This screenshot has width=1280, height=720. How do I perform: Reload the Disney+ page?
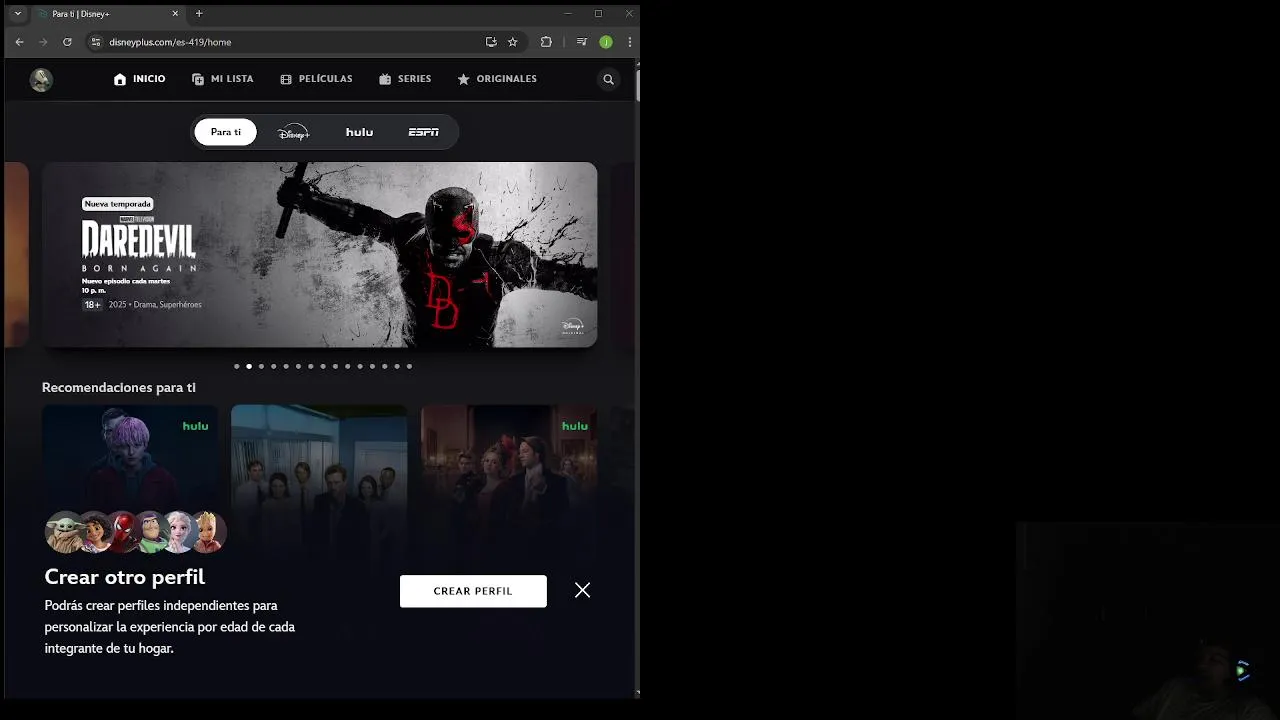pyautogui.click(x=67, y=42)
